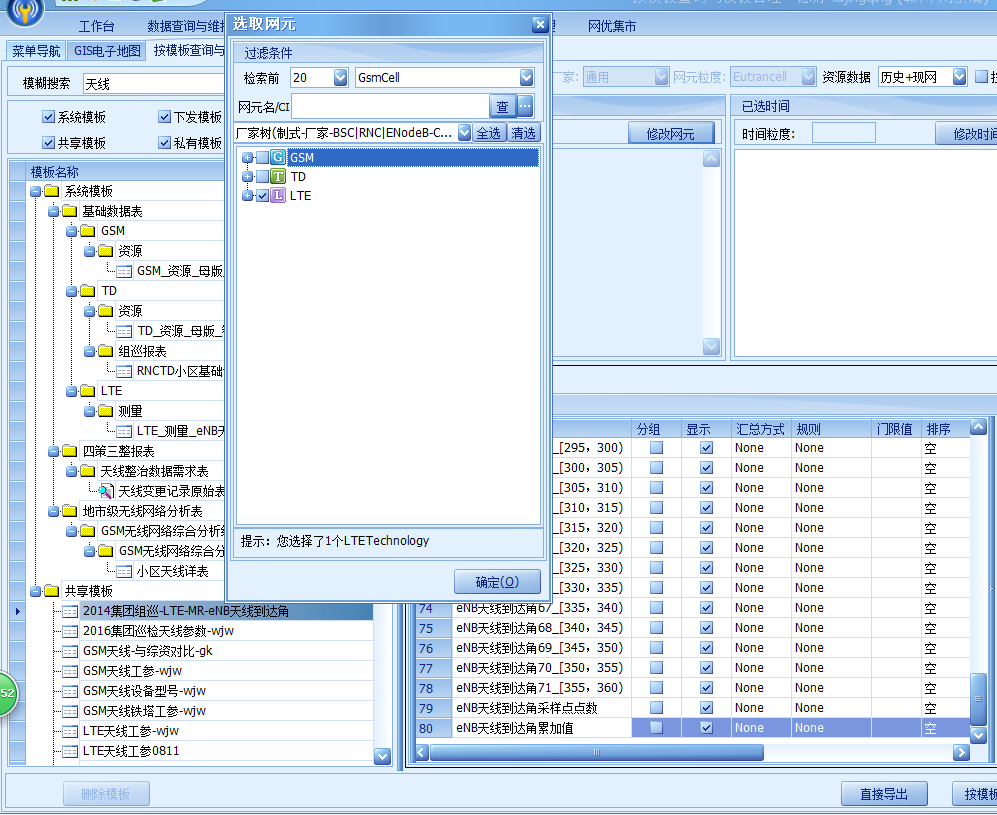The image size is (997, 815).
Task: Check the TD checkbox in dialog tree
Action: [262, 176]
